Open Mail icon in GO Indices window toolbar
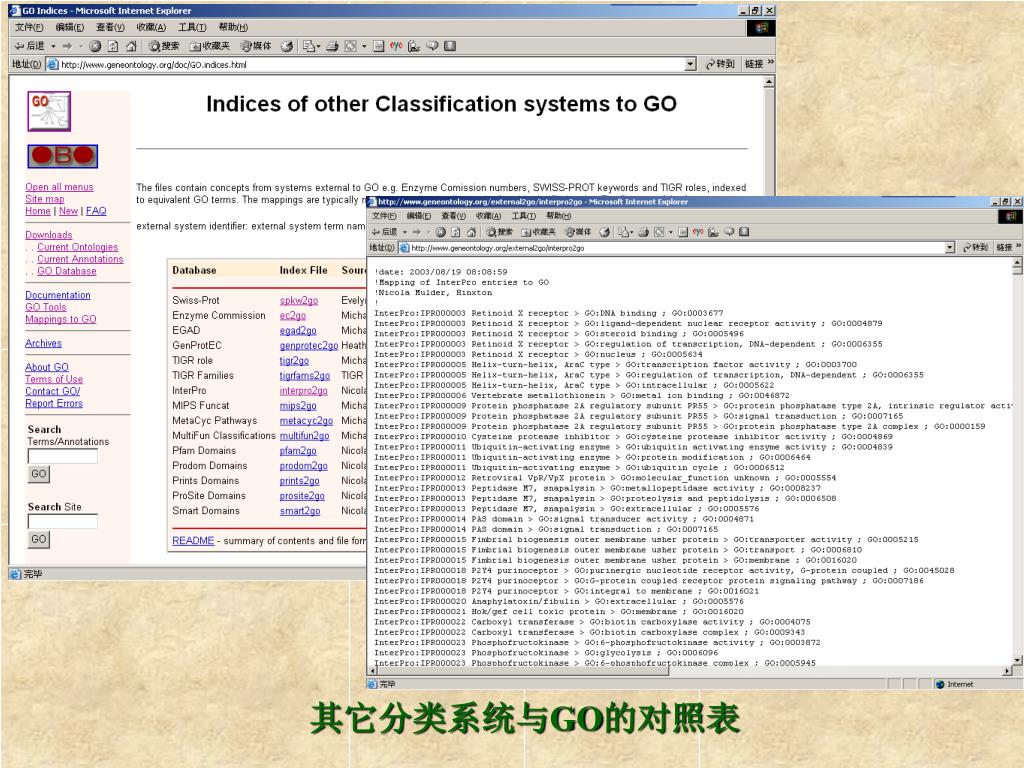1024x768 pixels. (x=308, y=46)
